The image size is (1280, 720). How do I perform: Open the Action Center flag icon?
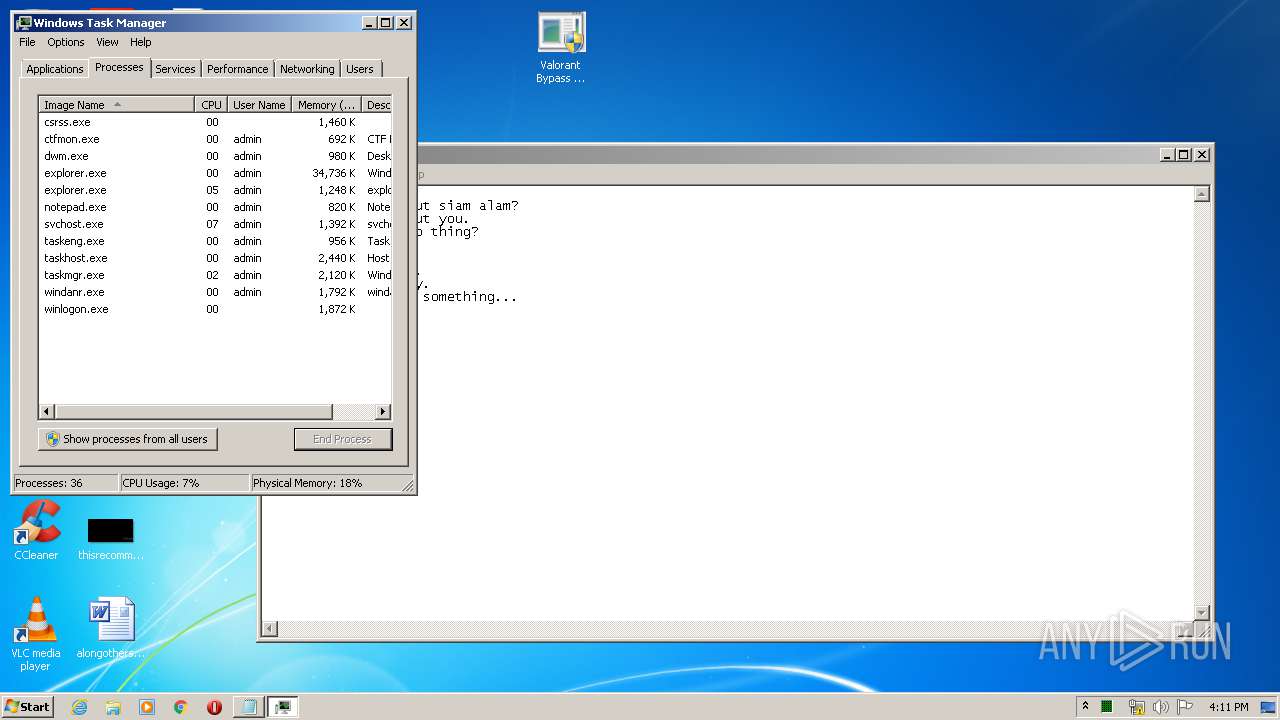[1185, 707]
